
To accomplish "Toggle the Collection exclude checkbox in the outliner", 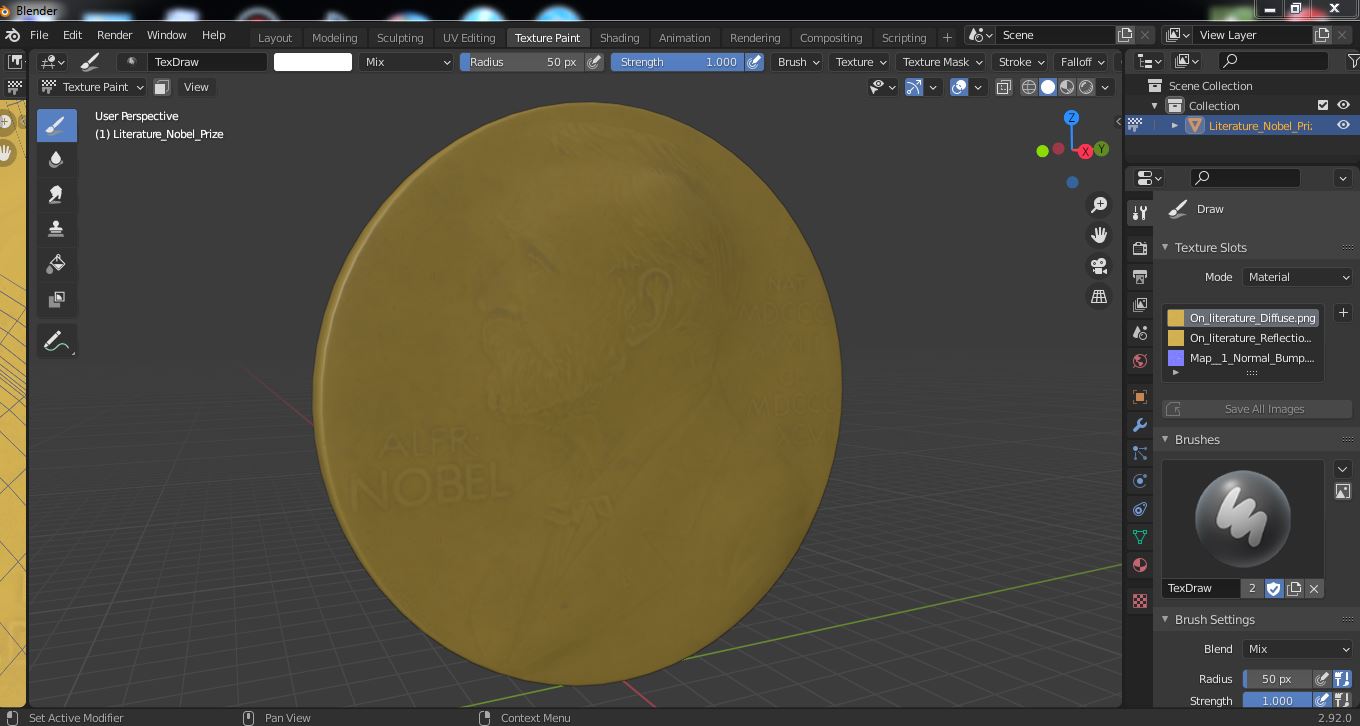I will (1323, 105).
